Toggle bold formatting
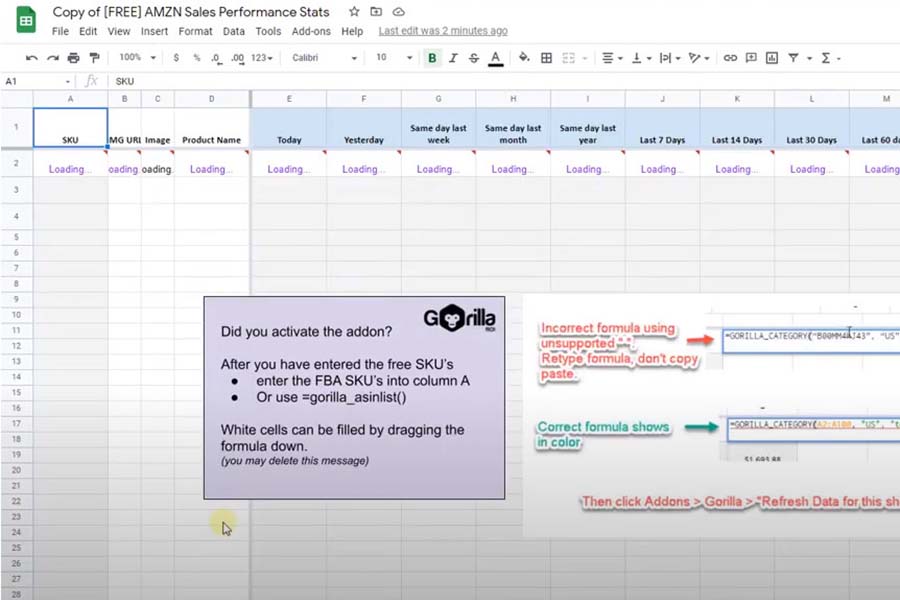Viewport: 900px width, 600px height. (432, 58)
